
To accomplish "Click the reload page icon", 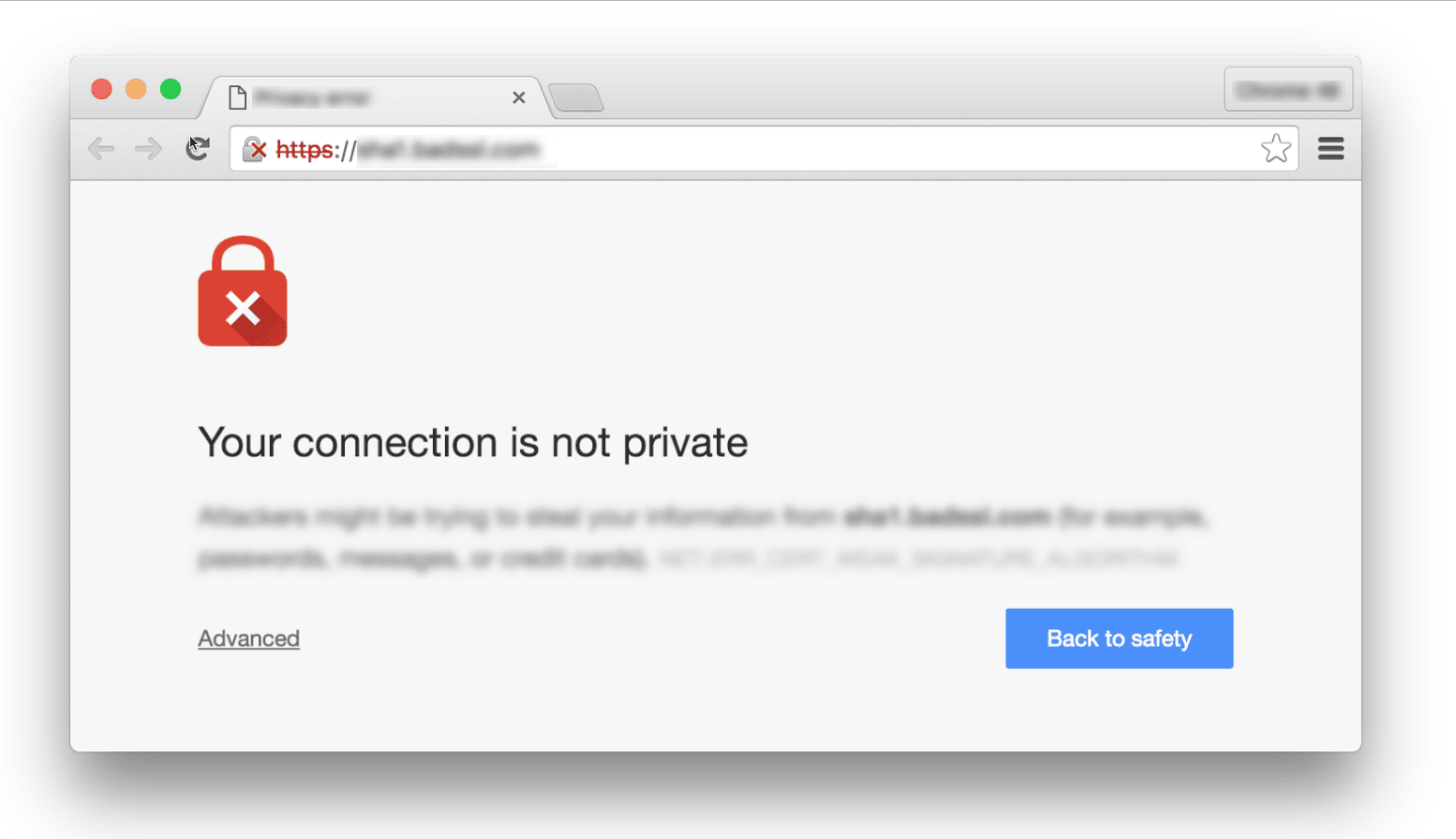I will 199,149.
